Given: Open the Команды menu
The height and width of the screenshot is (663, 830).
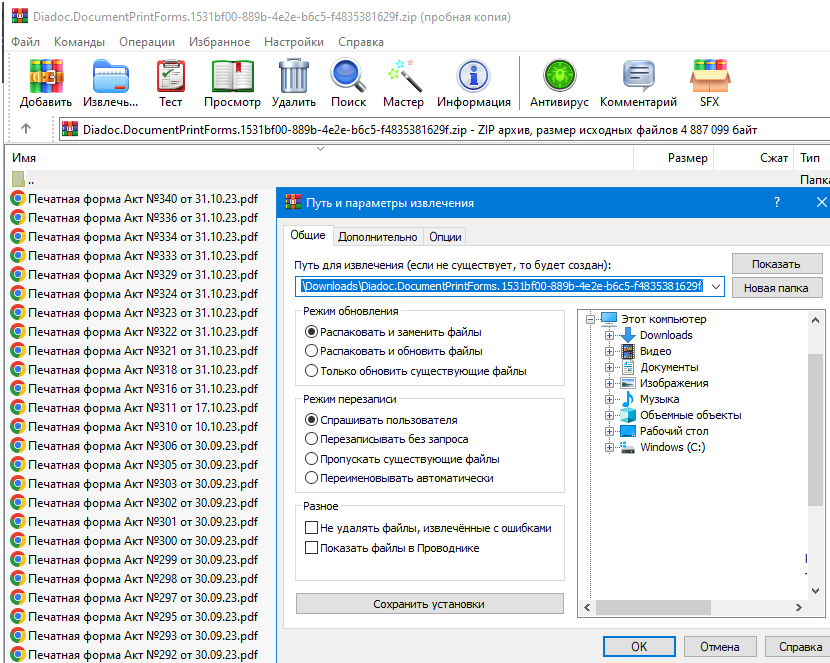Looking at the screenshot, I should pos(79,42).
